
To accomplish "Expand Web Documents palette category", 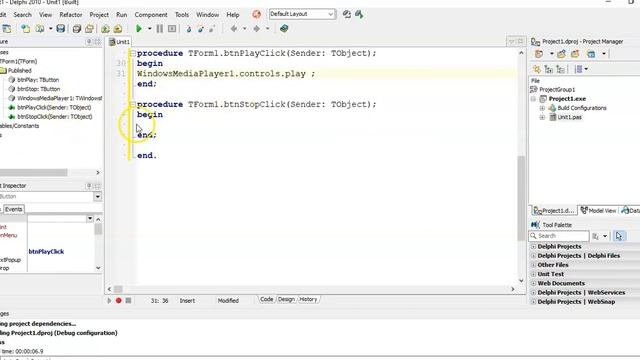I will click(533, 283).
